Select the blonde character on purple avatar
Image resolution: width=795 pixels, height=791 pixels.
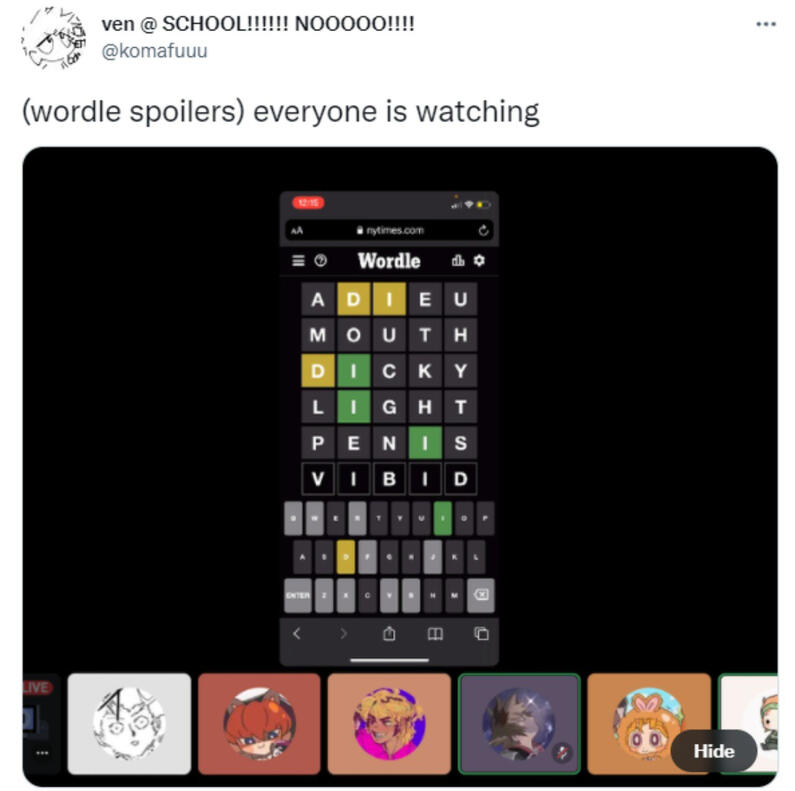click(x=389, y=724)
